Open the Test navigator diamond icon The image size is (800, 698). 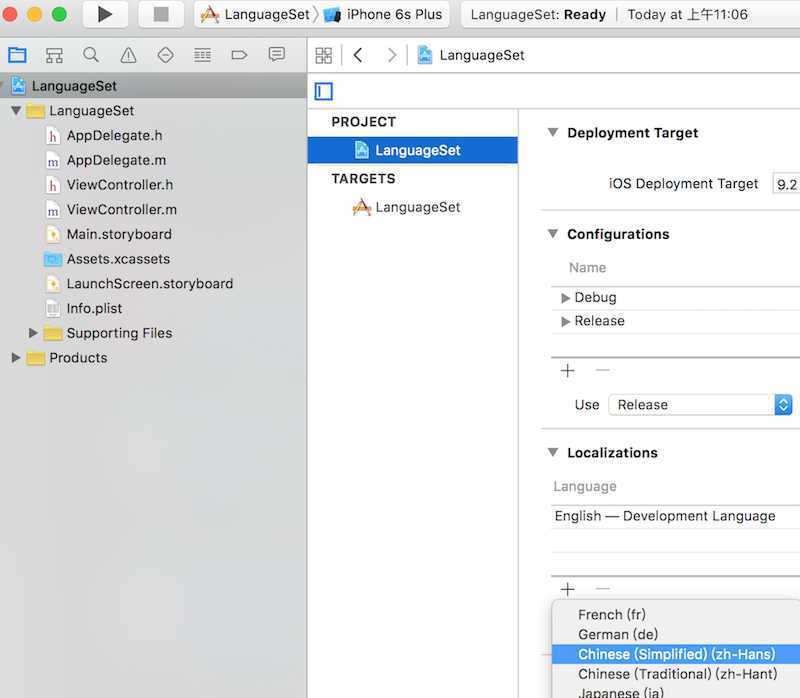tap(165, 55)
